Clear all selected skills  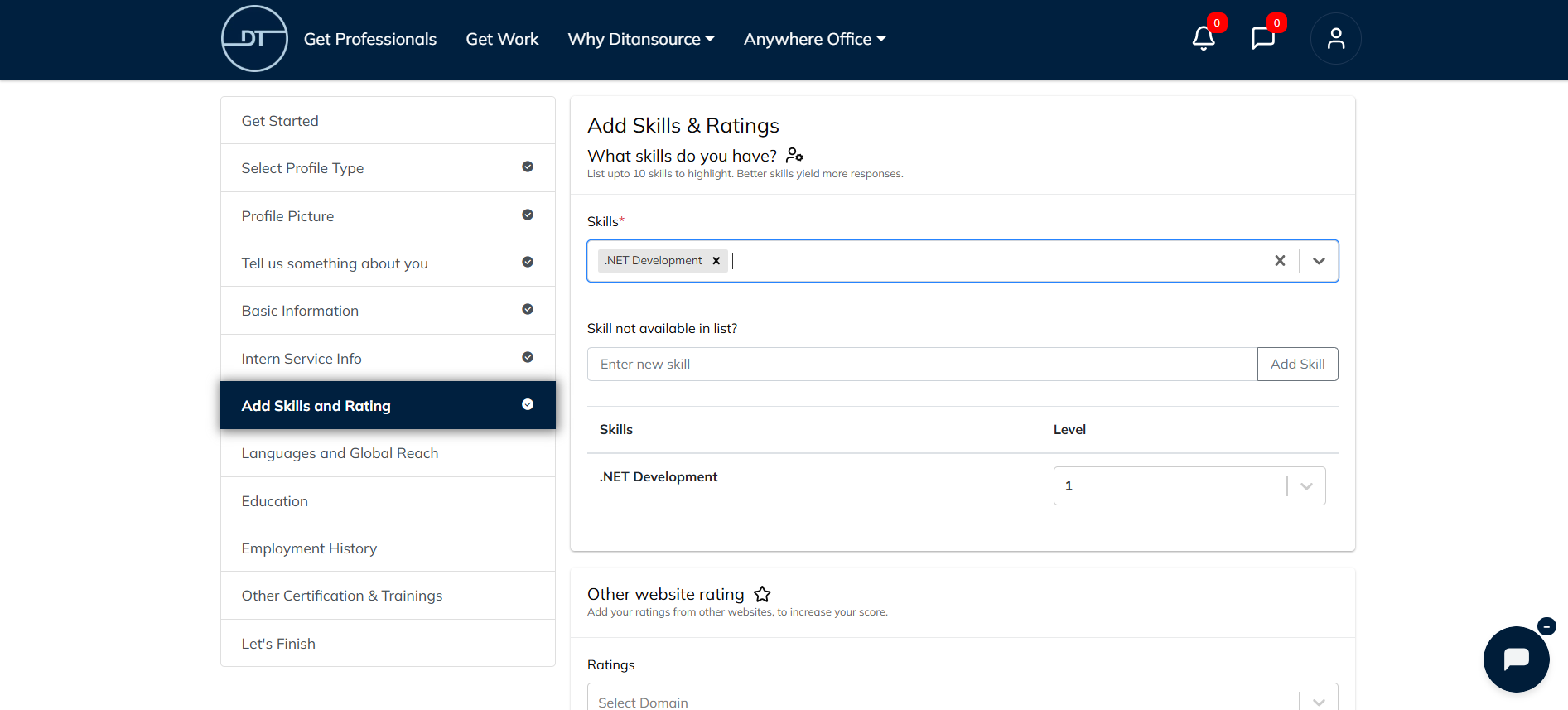1280,261
